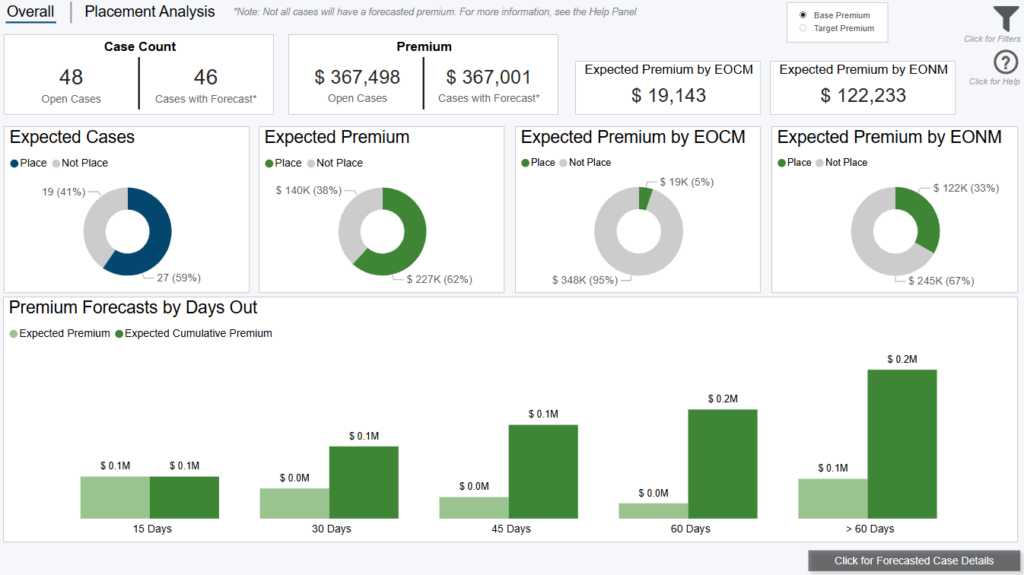This screenshot has width=1024, height=575.
Task: Click the Not Place legend dot in Expected Premium
Action: (x=312, y=163)
